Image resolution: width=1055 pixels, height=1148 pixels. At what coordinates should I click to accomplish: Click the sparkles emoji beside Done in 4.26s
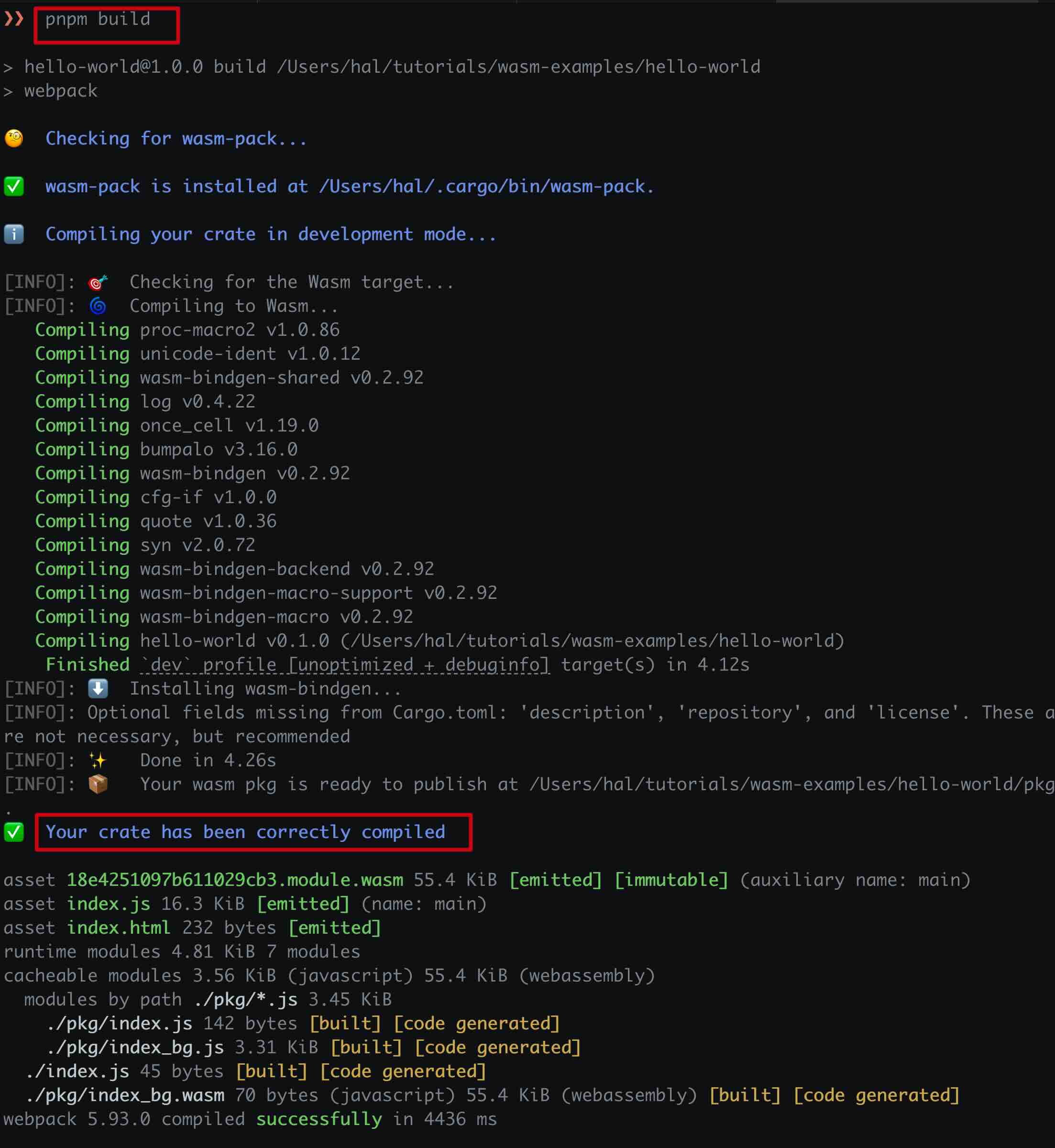tap(98, 761)
